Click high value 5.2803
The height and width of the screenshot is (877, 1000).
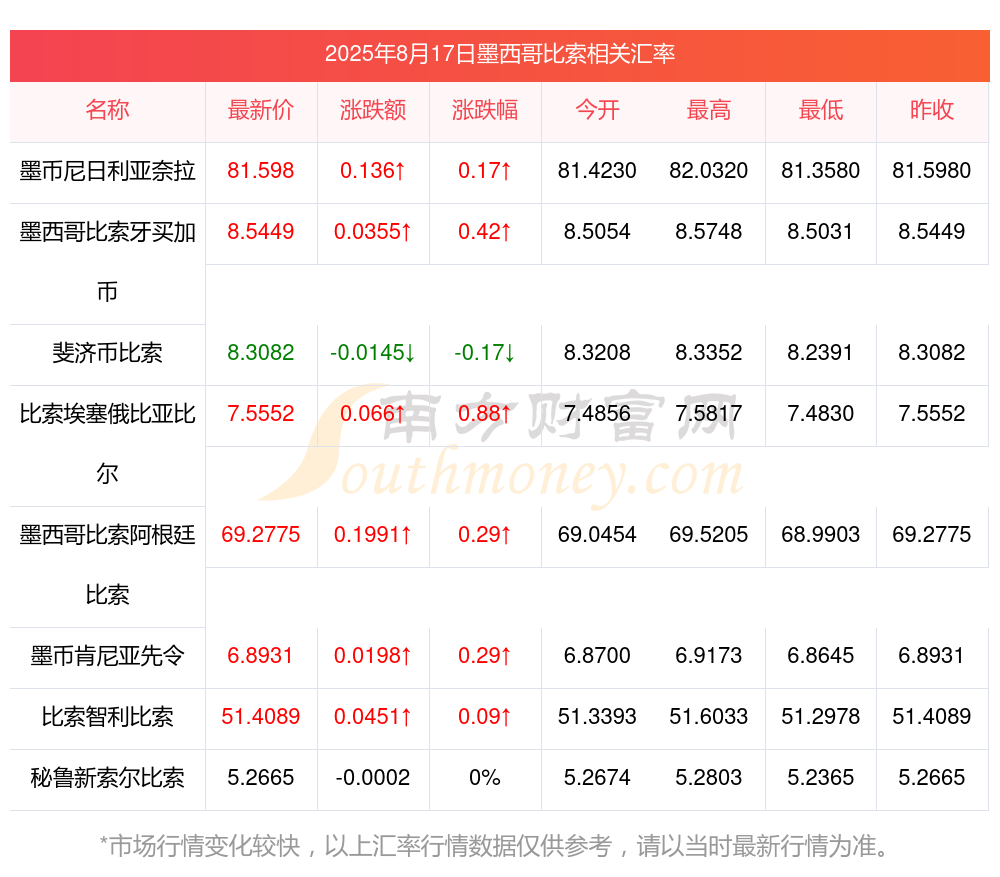tap(709, 778)
